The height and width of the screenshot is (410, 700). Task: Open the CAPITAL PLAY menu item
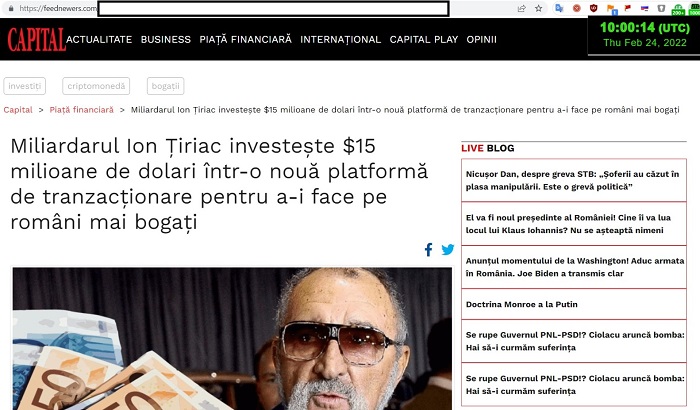pyautogui.click(x=424, y=39)
